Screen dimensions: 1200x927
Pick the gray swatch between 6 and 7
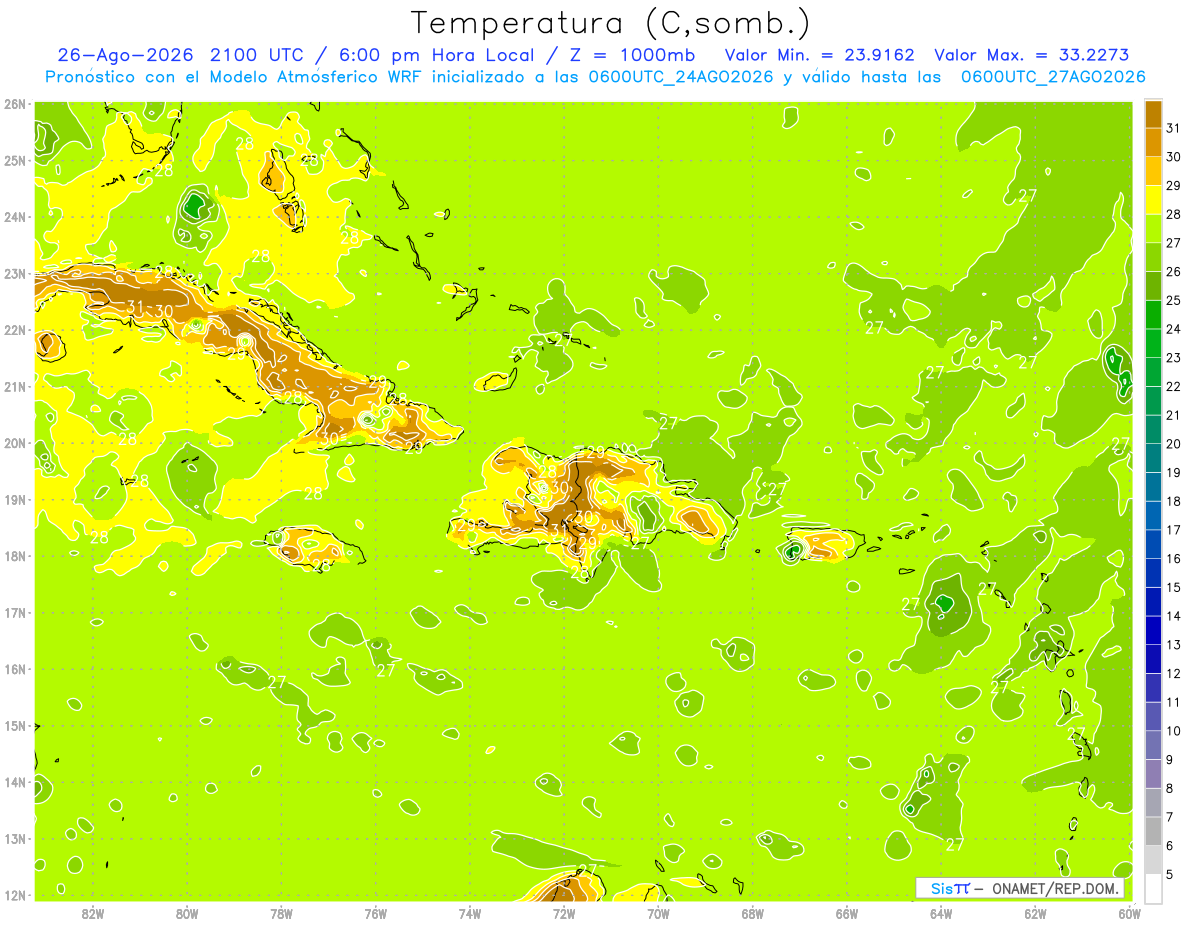coord(1153,831)
